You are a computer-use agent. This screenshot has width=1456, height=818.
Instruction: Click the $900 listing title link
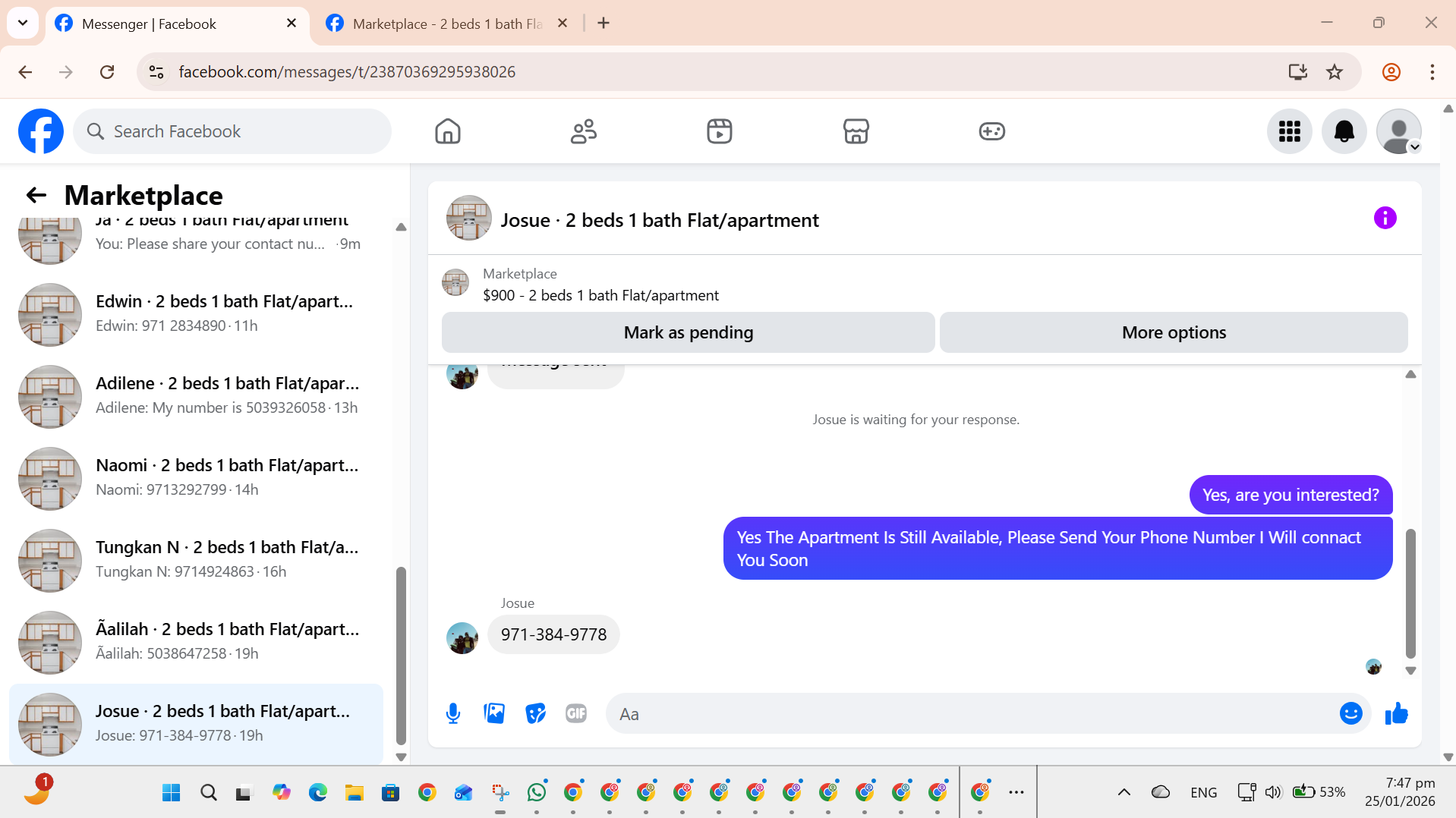coord(600,295)
